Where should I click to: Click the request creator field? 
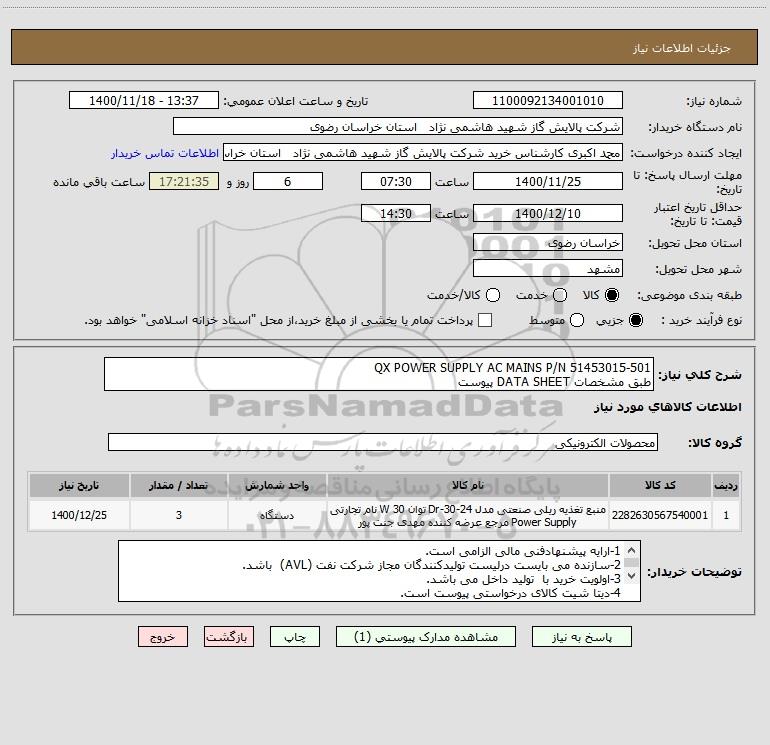coord(423,153)
